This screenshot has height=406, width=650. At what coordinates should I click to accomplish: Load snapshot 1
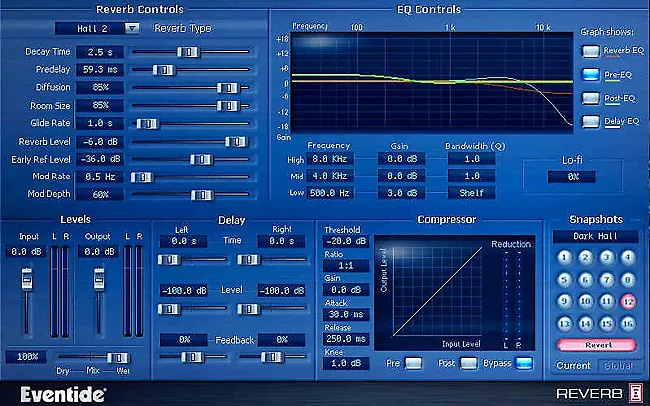click(564, 258)
